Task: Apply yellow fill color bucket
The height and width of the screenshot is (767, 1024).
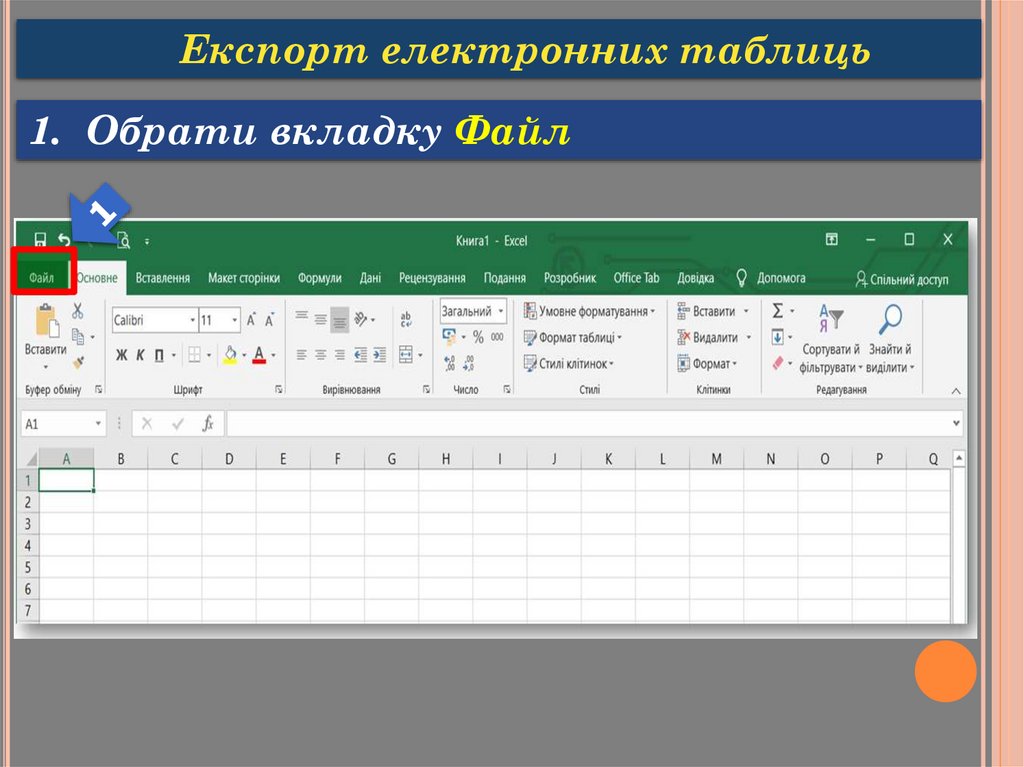Action: [x=230, y=355]
